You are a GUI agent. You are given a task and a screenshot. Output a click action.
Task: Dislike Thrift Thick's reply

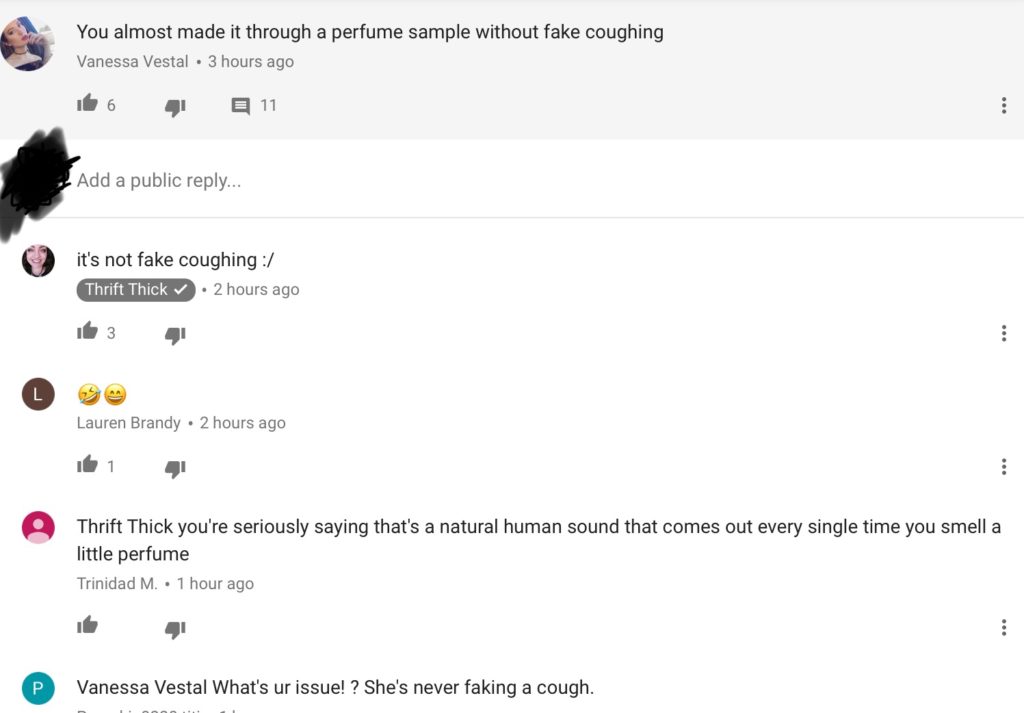(175, 334)
